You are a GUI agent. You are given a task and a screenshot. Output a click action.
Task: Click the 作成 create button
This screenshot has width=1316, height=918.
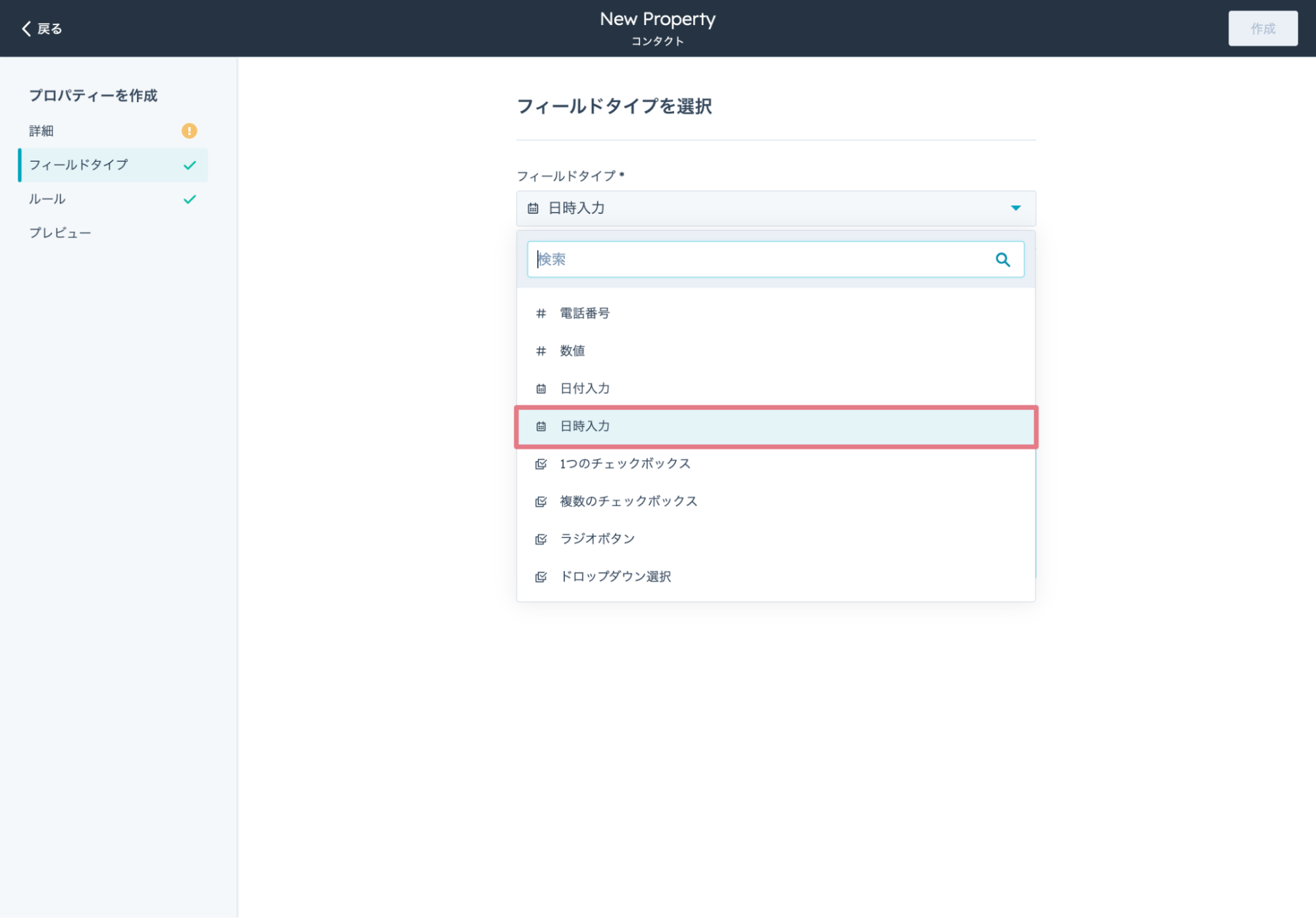(1262, 28)
